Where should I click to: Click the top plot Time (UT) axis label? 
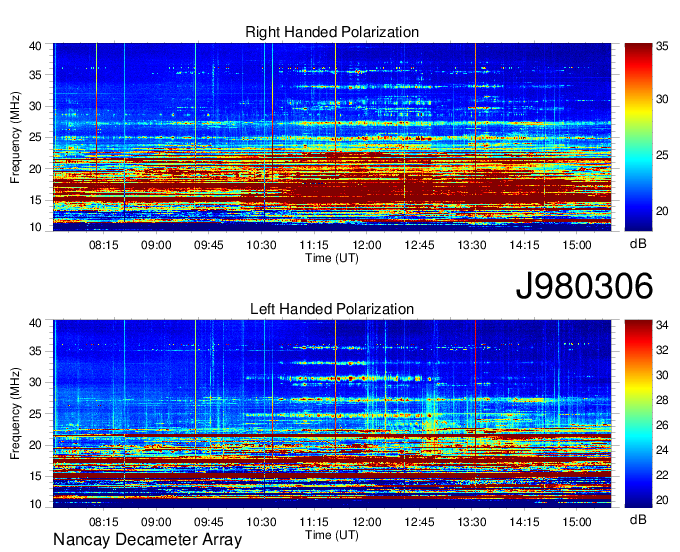(332, 258)
